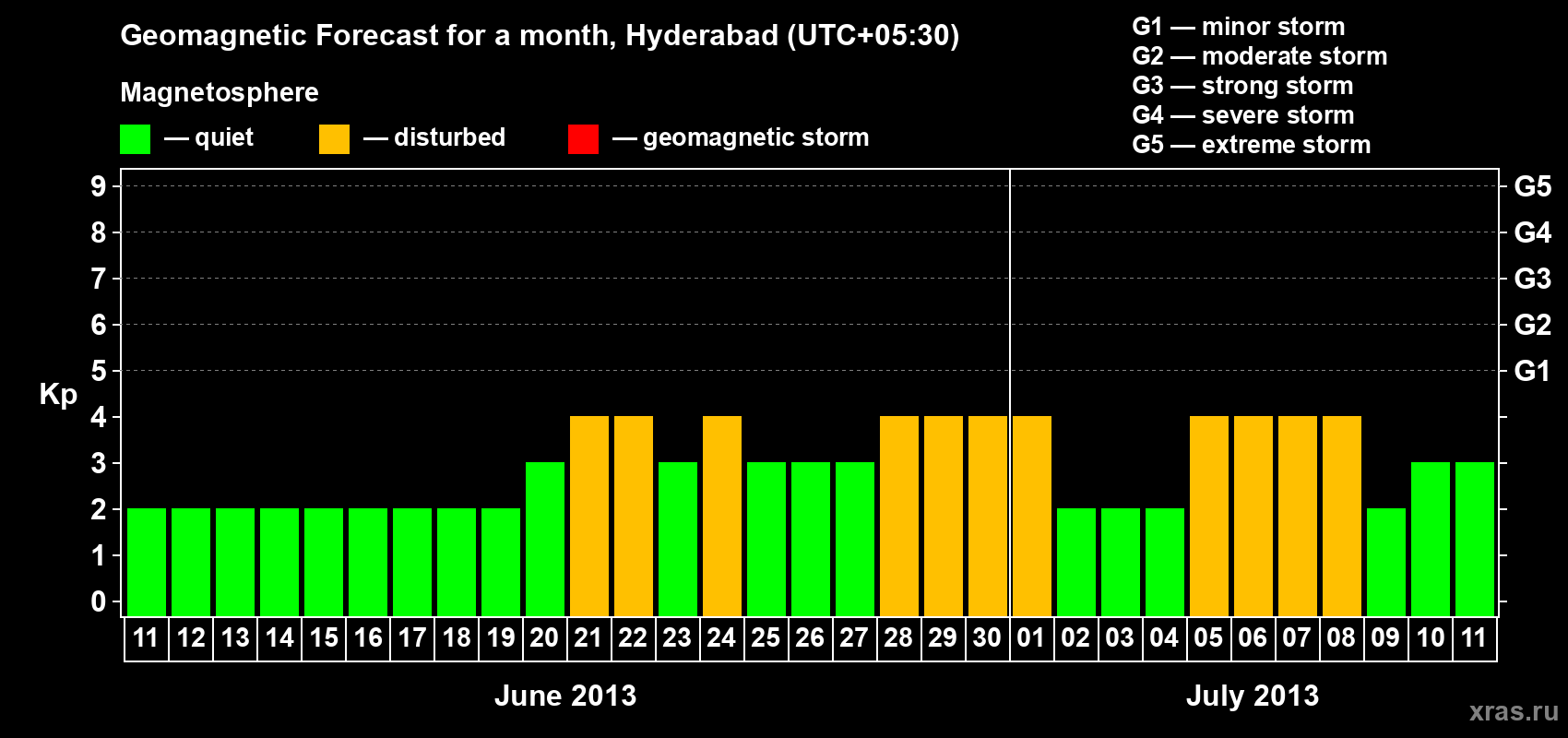Click the Magnetosphere heading
The height and width of the screenshot is (738, 1568).
[x=220, y=93]
